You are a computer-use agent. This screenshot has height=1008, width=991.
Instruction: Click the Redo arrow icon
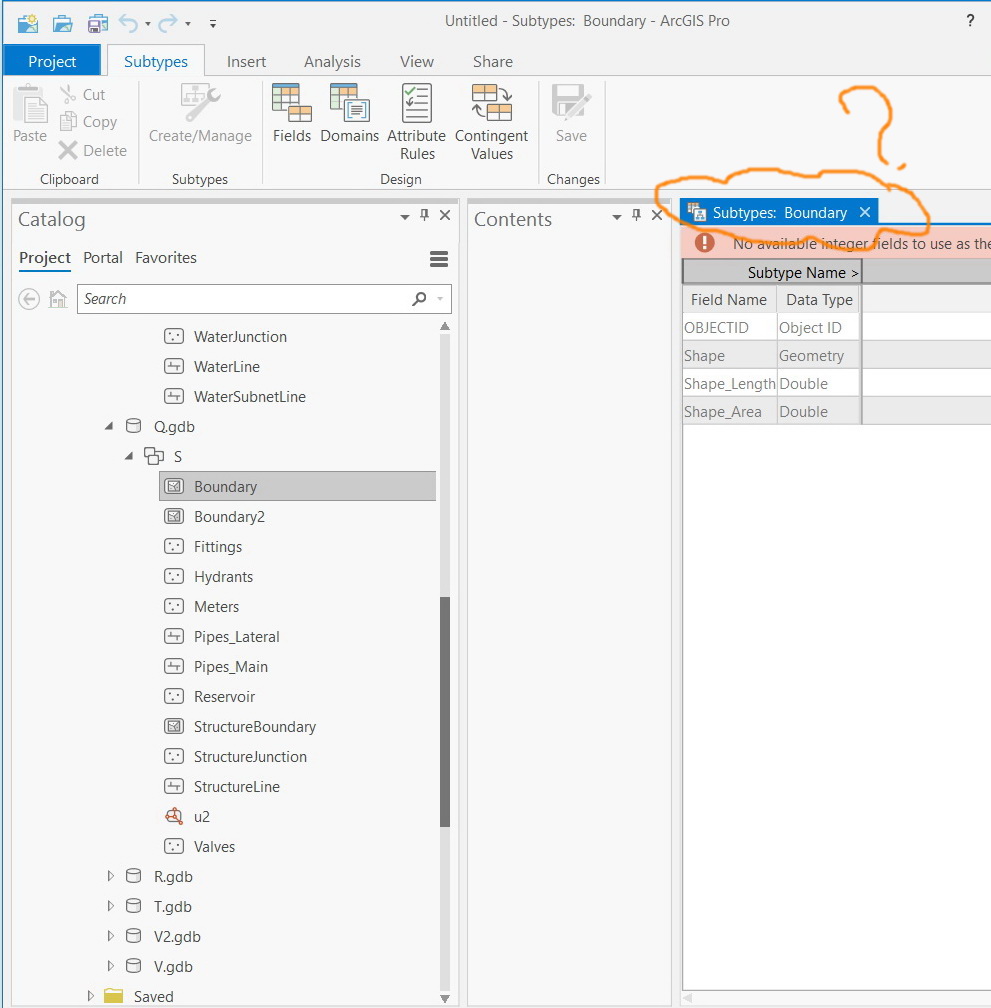point(168,23)
